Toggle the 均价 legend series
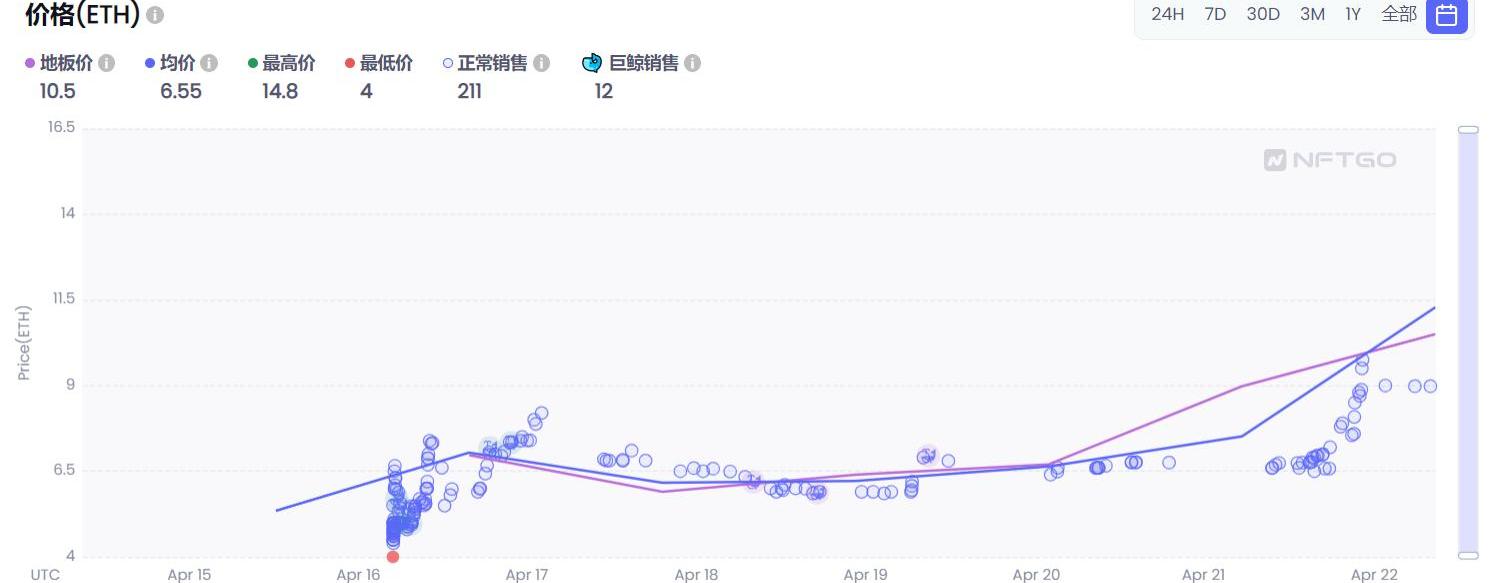Image resolution: width=1502 pixels, height=583 pixels. [x=177, y=63]
